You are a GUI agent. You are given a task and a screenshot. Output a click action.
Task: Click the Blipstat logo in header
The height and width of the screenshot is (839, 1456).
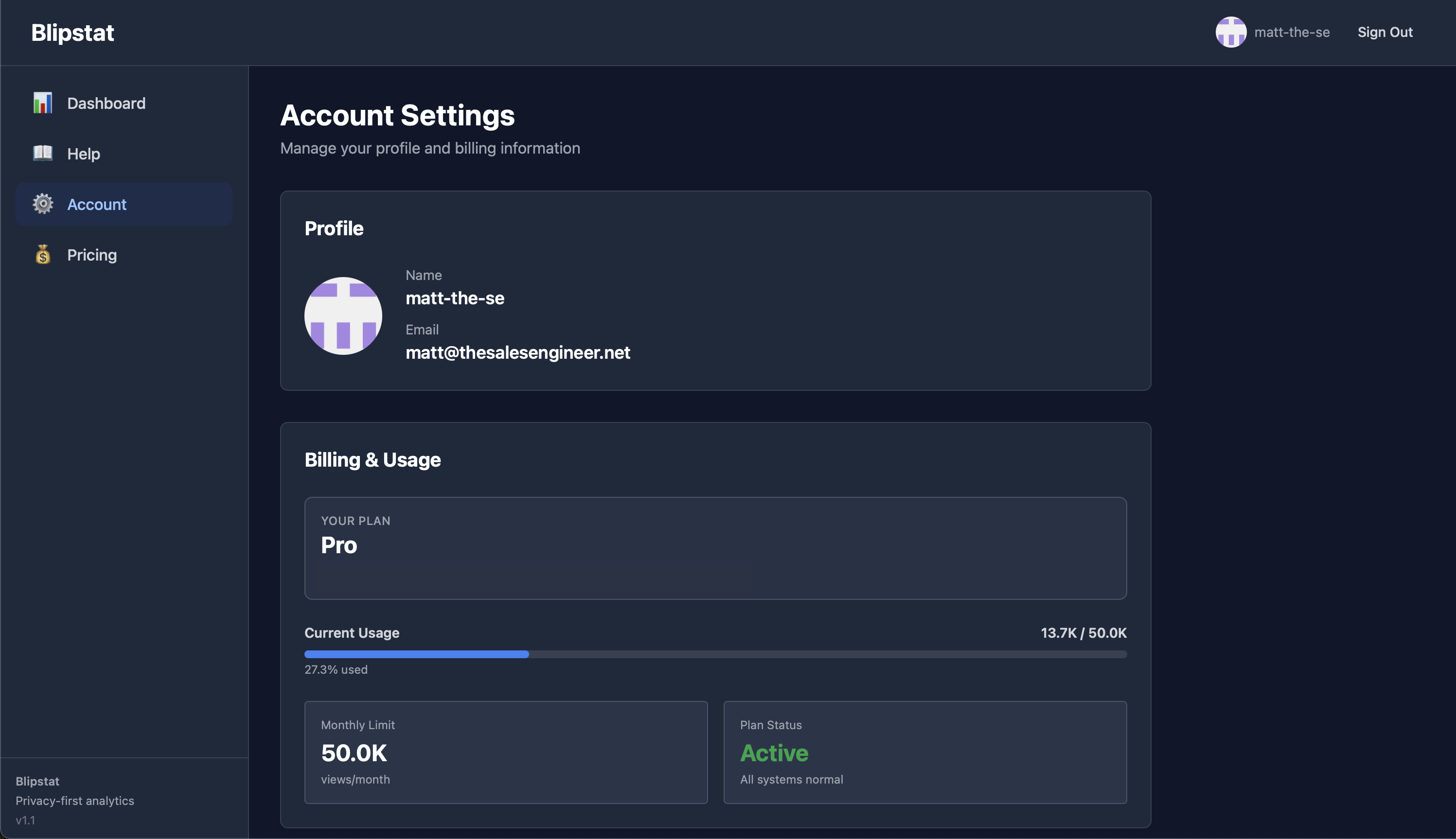[x=72, y=33]
